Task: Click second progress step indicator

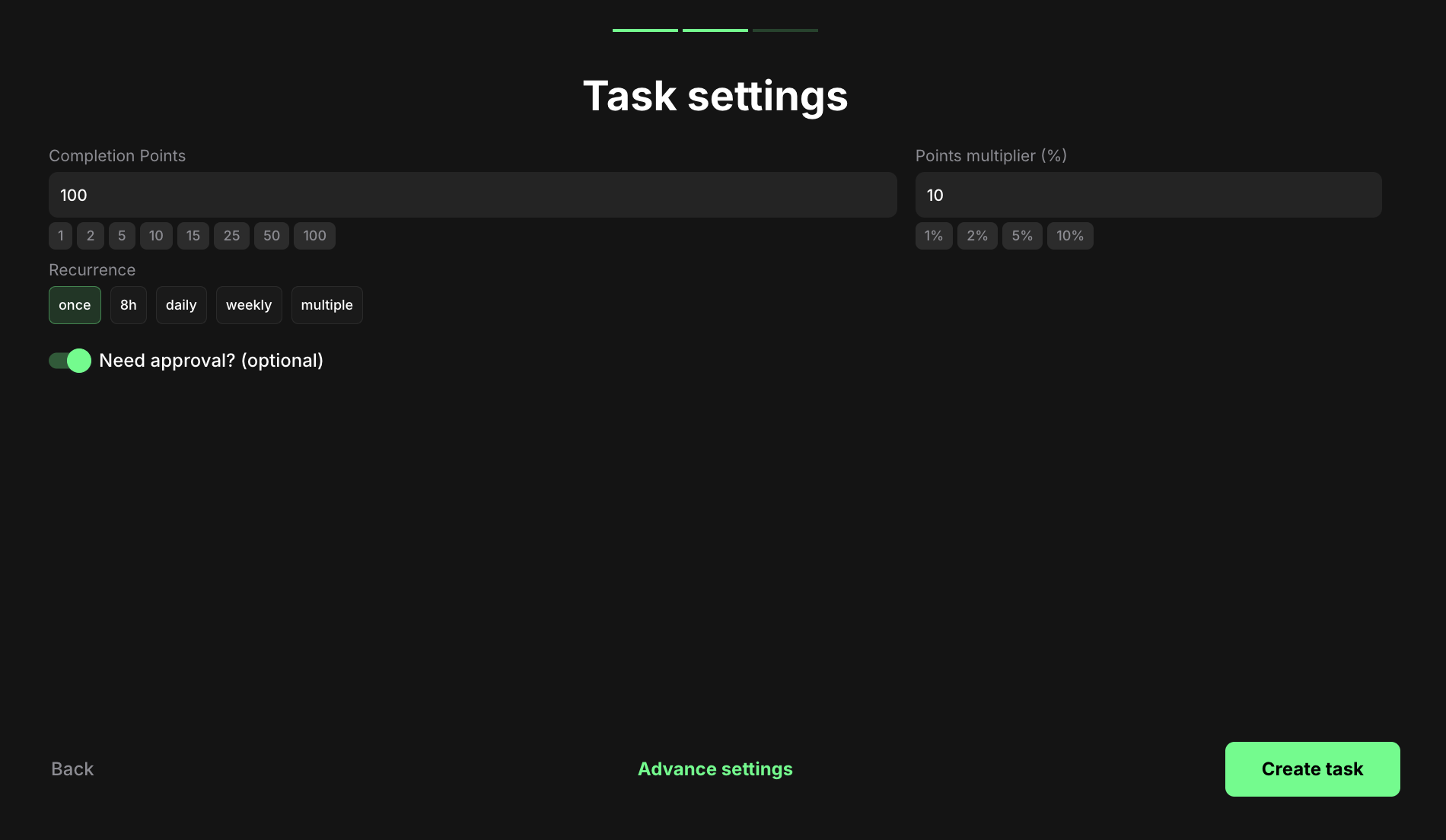Action: pos(715,30)
